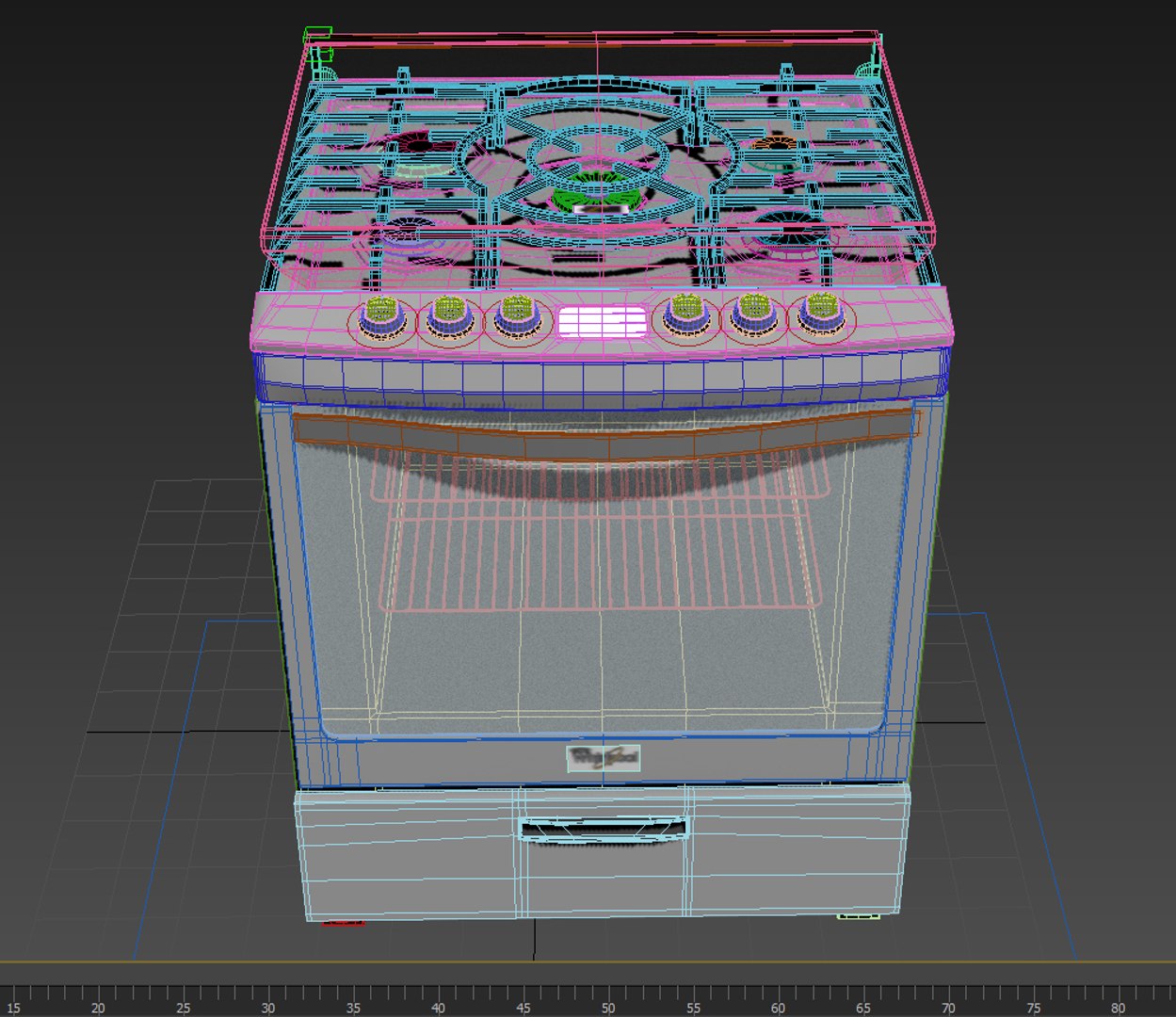Jump to frame 60 on the timeline
This screenshot has width=1176, height=1017.
coord(778,1008)
